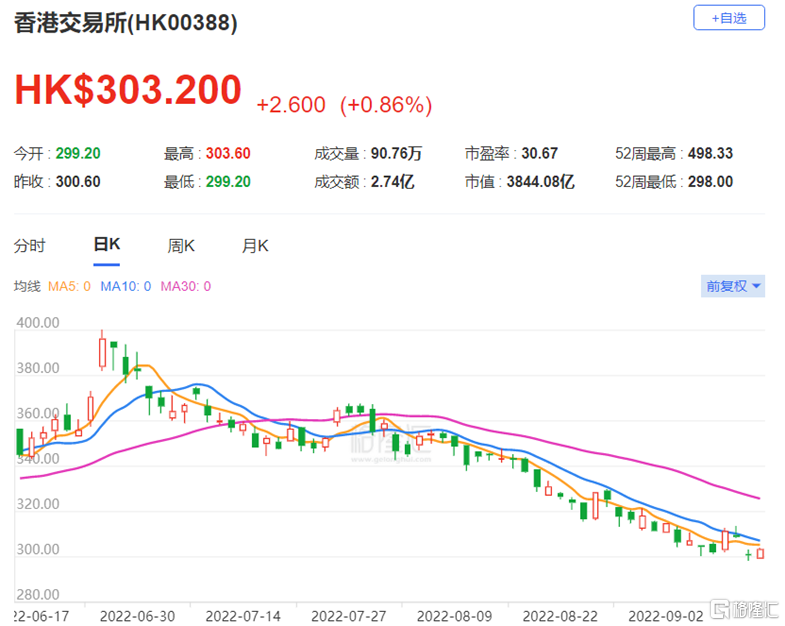Select the 日K tab

[x=107, y=244]
